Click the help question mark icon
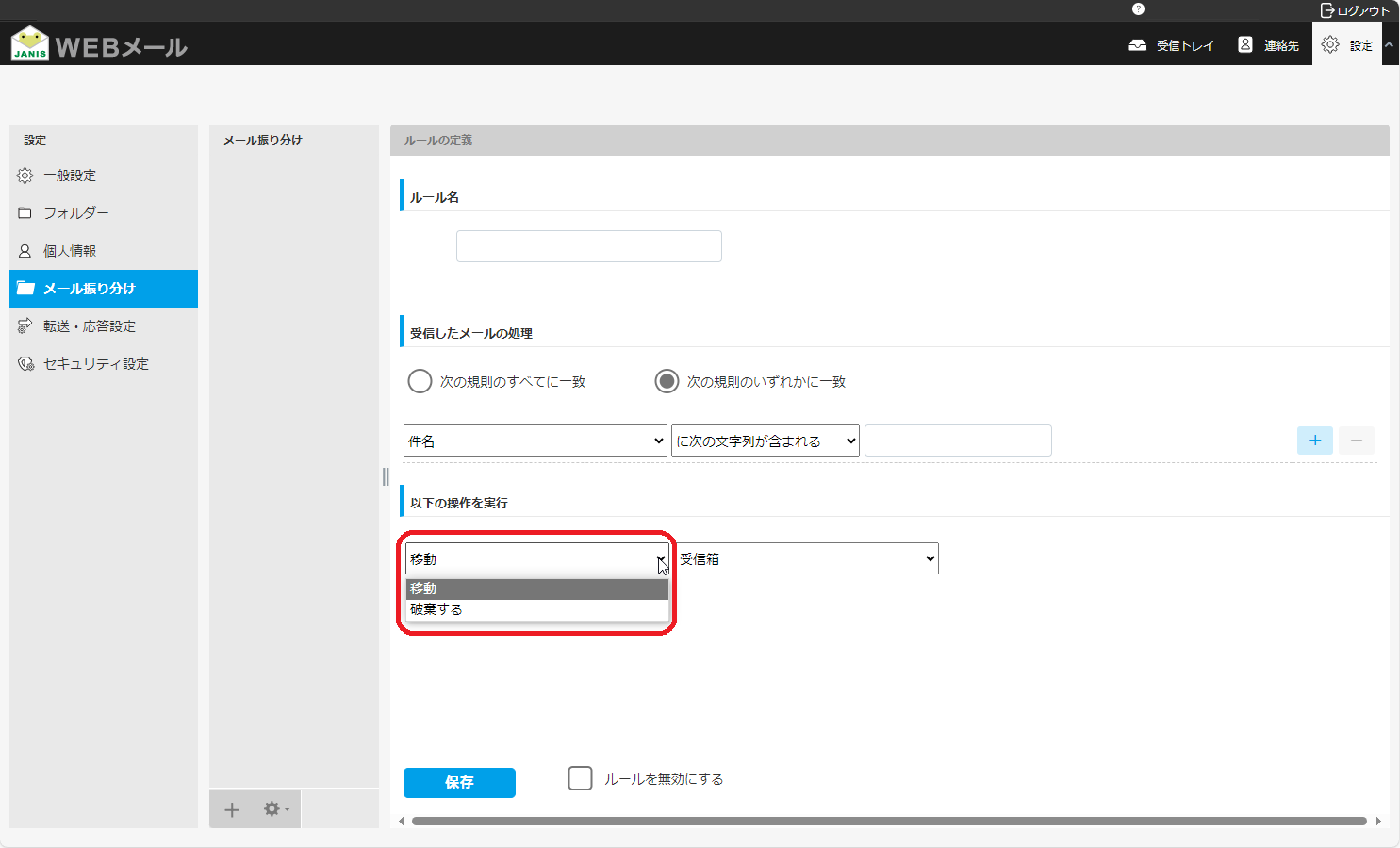1400x848 pixels. pyautogui.click(x=1138, y=9)
